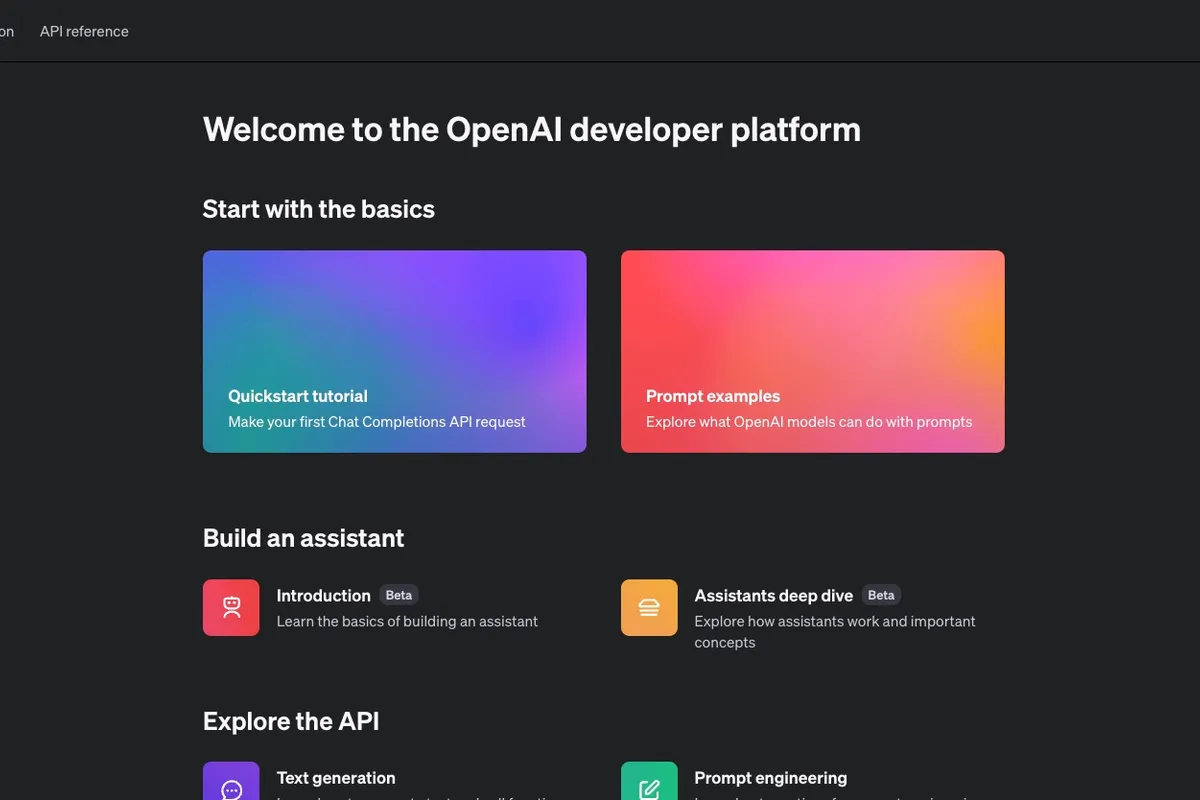Click 'Explore what OpenAI models can do with prompts'

click(x=809, y=422)
